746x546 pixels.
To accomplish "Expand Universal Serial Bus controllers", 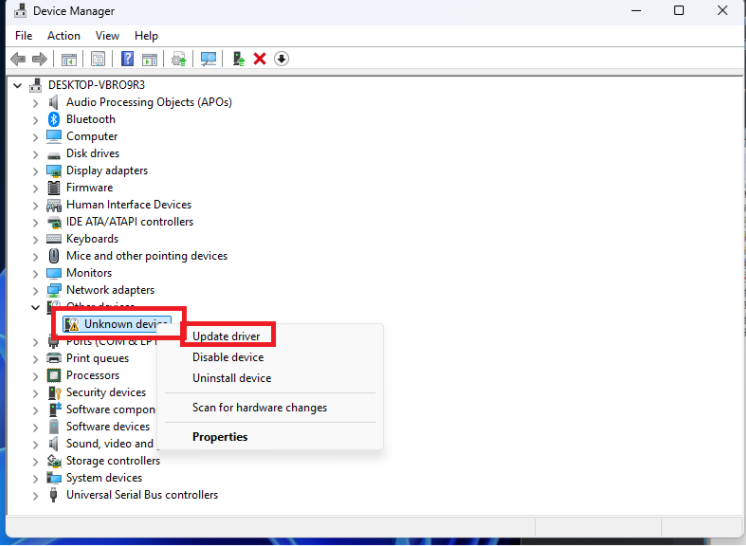I will click(x=37, y=495).
